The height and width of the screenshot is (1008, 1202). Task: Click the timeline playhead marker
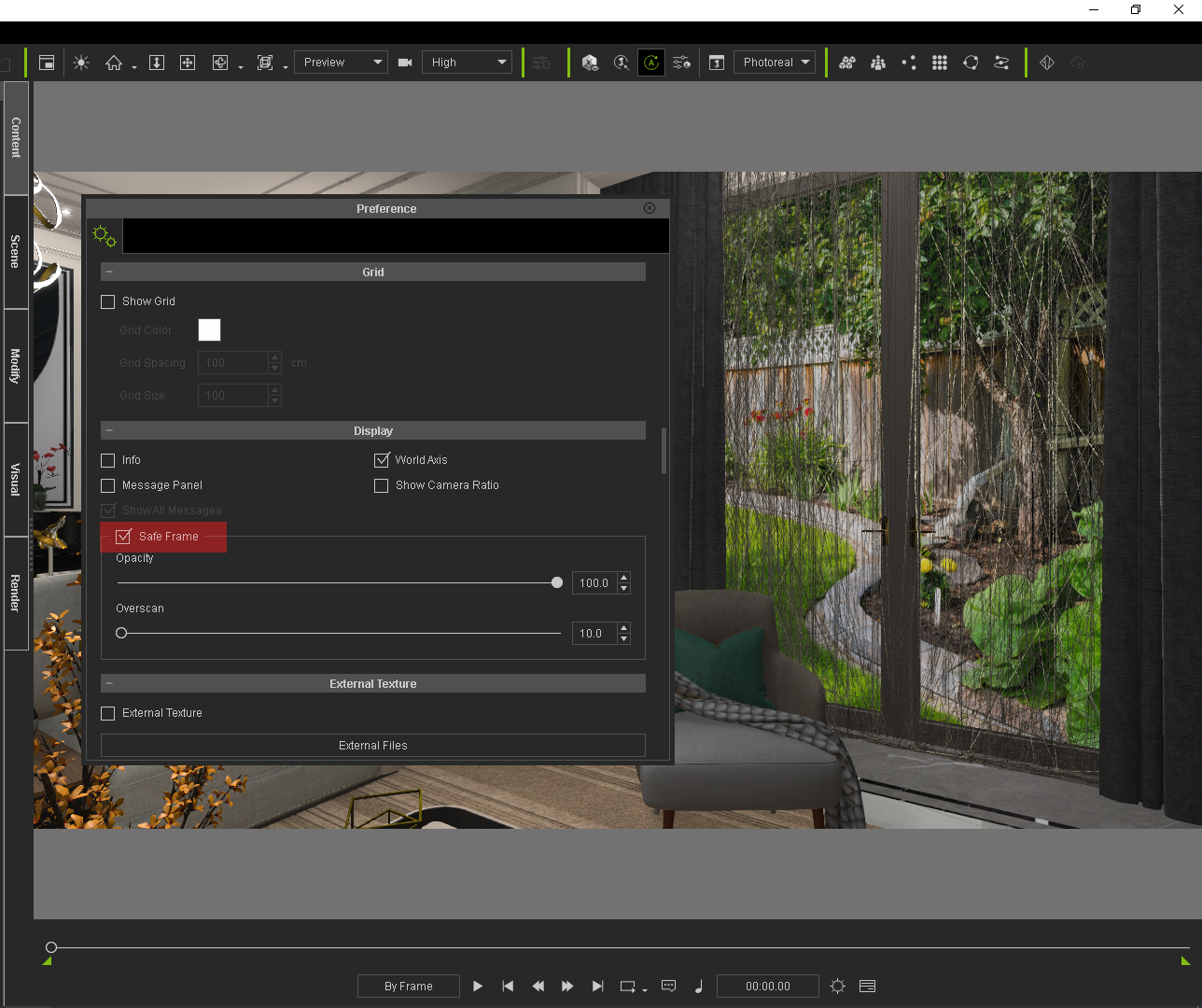pyautogui.click(x=51, y=947)
